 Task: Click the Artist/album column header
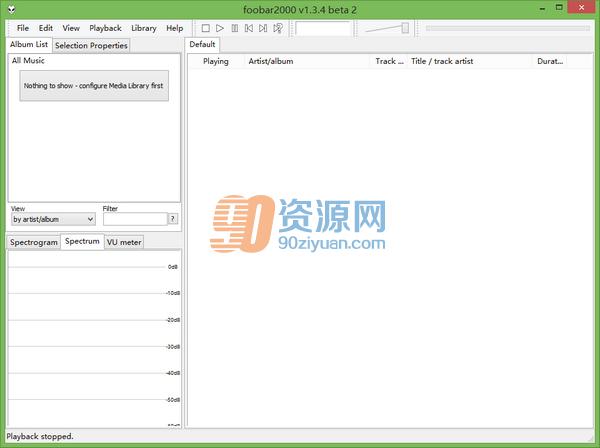307,61
